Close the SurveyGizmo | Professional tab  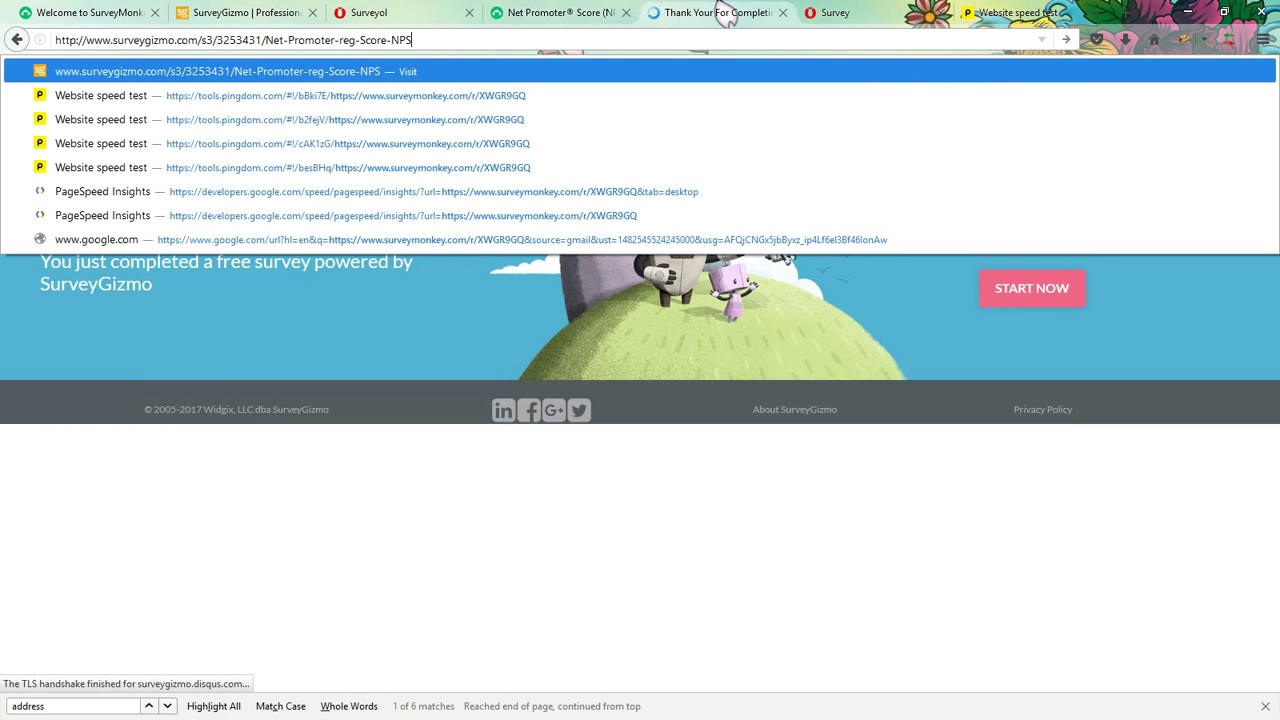point(312,13)
